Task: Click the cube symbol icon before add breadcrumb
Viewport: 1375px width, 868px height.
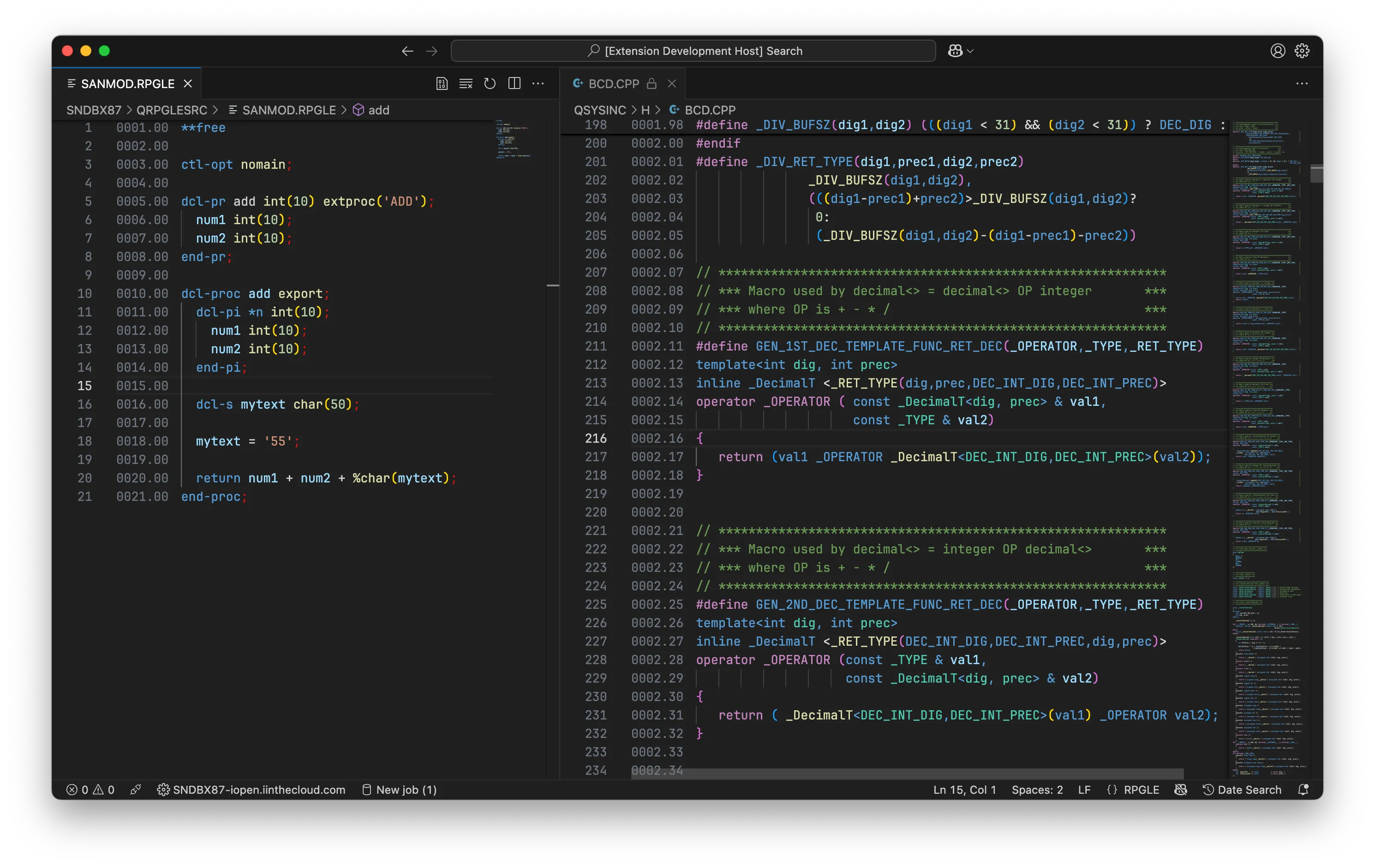Action: pyautogui.click(x=358, y=110)
